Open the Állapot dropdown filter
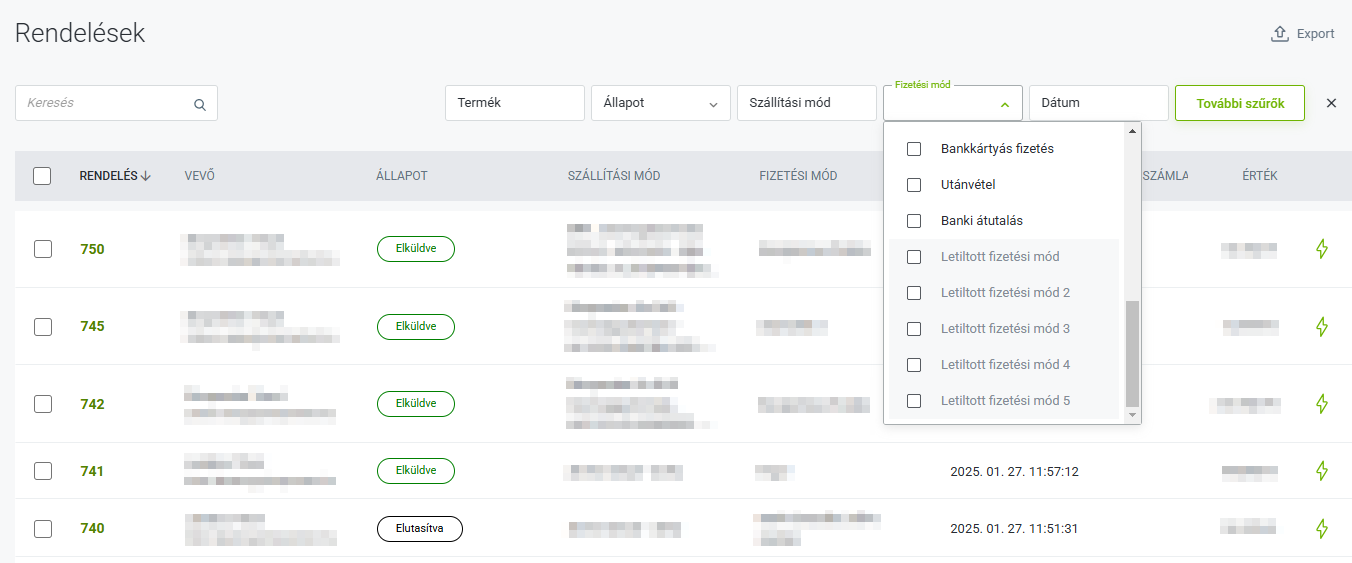 click(661, 103)
